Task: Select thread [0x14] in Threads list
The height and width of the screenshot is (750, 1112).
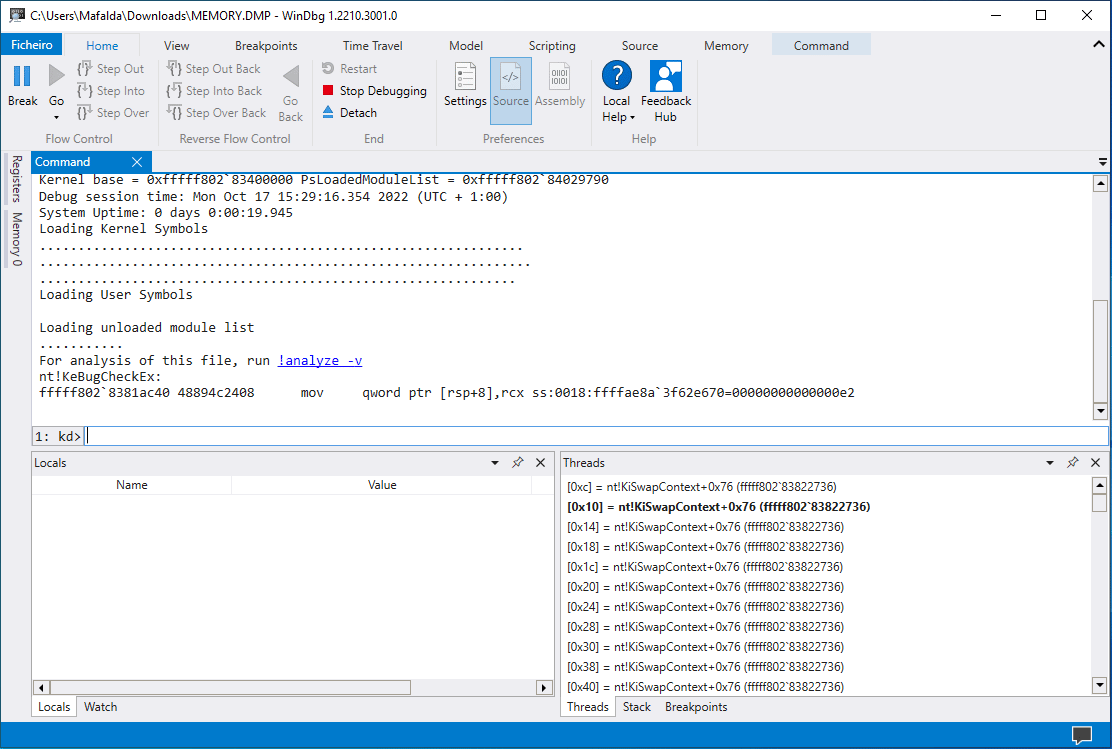Action: (705, 527)
